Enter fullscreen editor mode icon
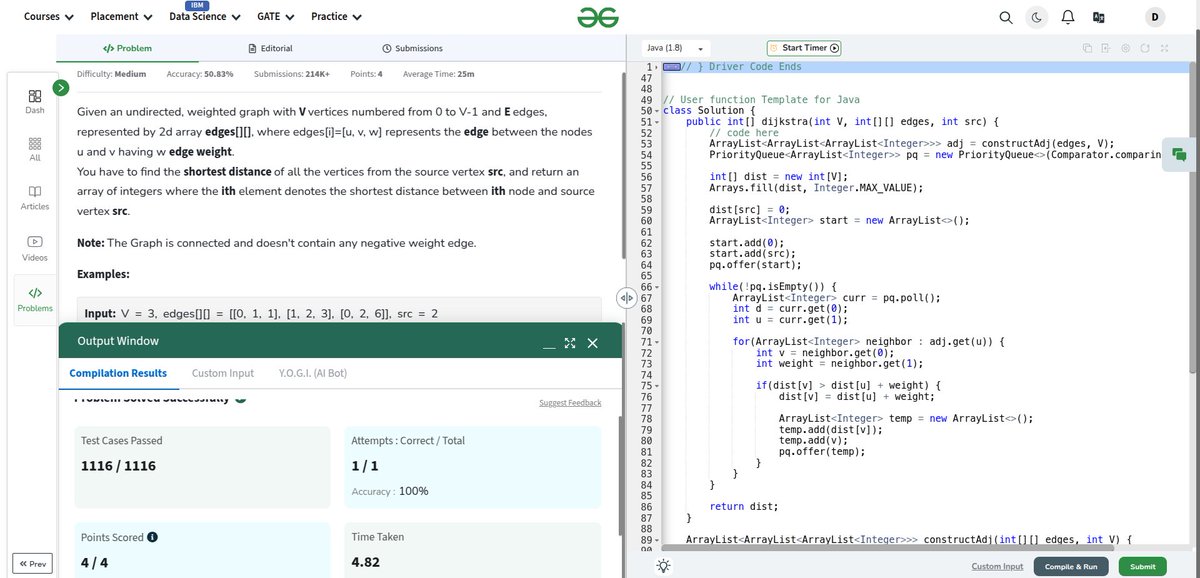Viewport: 1200px width, 578px height. click(x=1163, y=48)
